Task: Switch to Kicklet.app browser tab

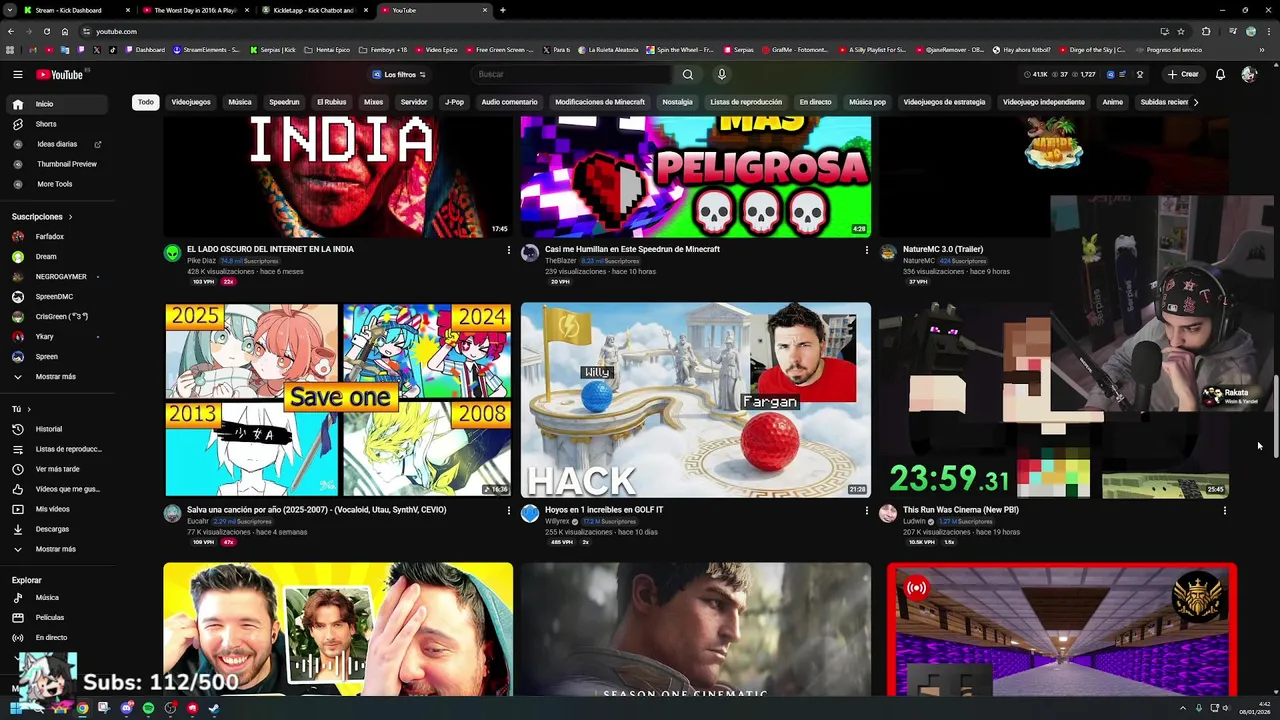Action: click(314, 10)
